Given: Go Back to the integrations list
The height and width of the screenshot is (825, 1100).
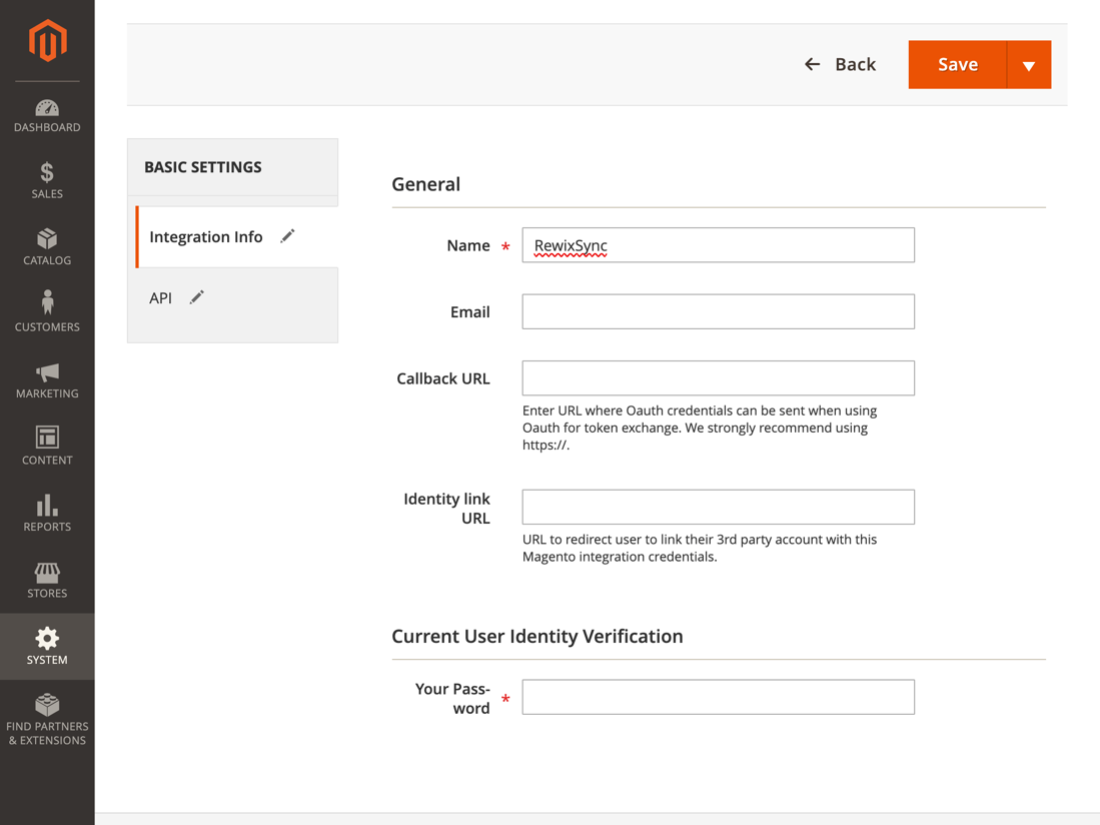Looking at the screenshot, I should point(840,65).
